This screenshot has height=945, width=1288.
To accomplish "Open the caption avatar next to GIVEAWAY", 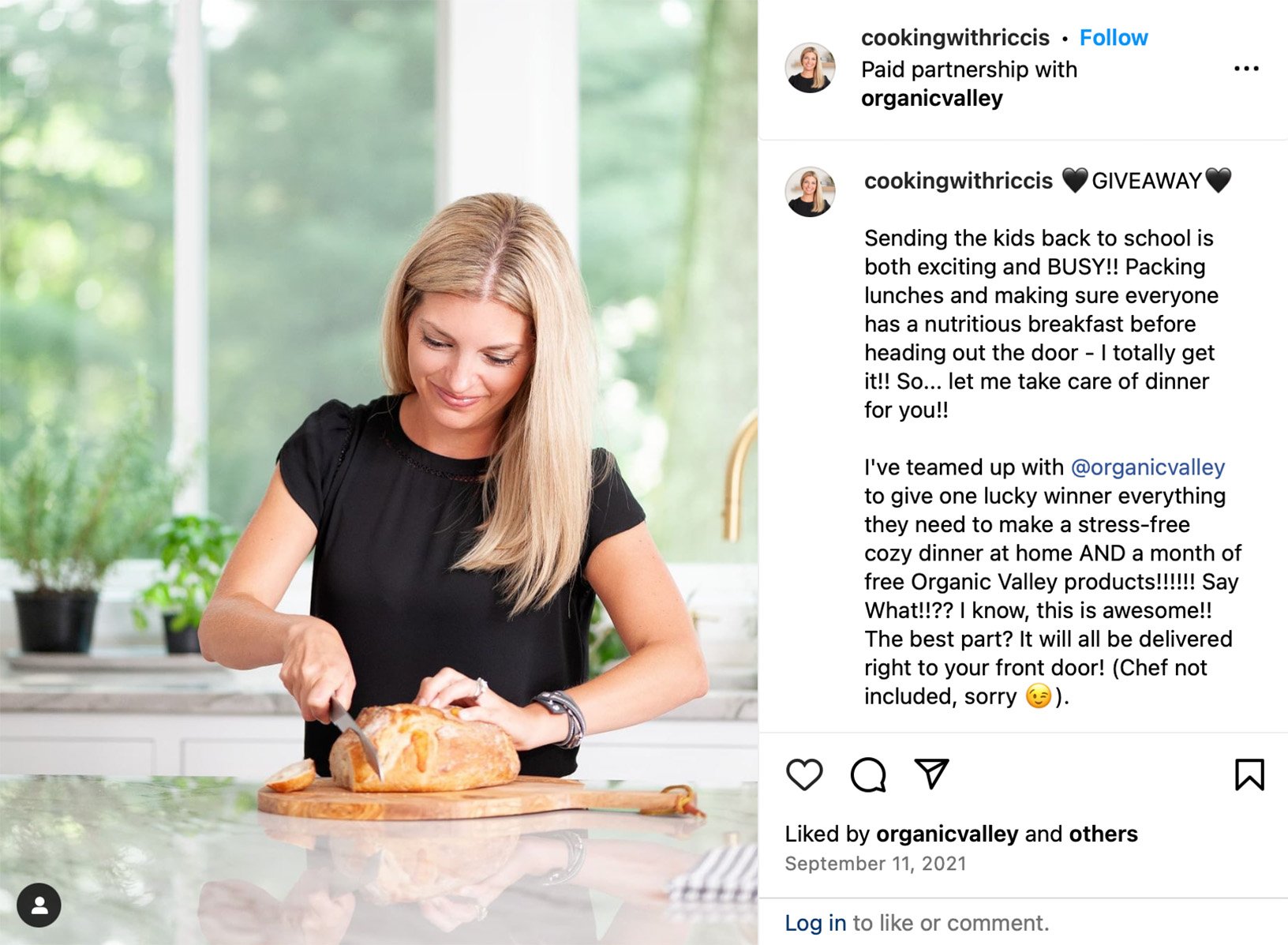I will pos(811,192).
